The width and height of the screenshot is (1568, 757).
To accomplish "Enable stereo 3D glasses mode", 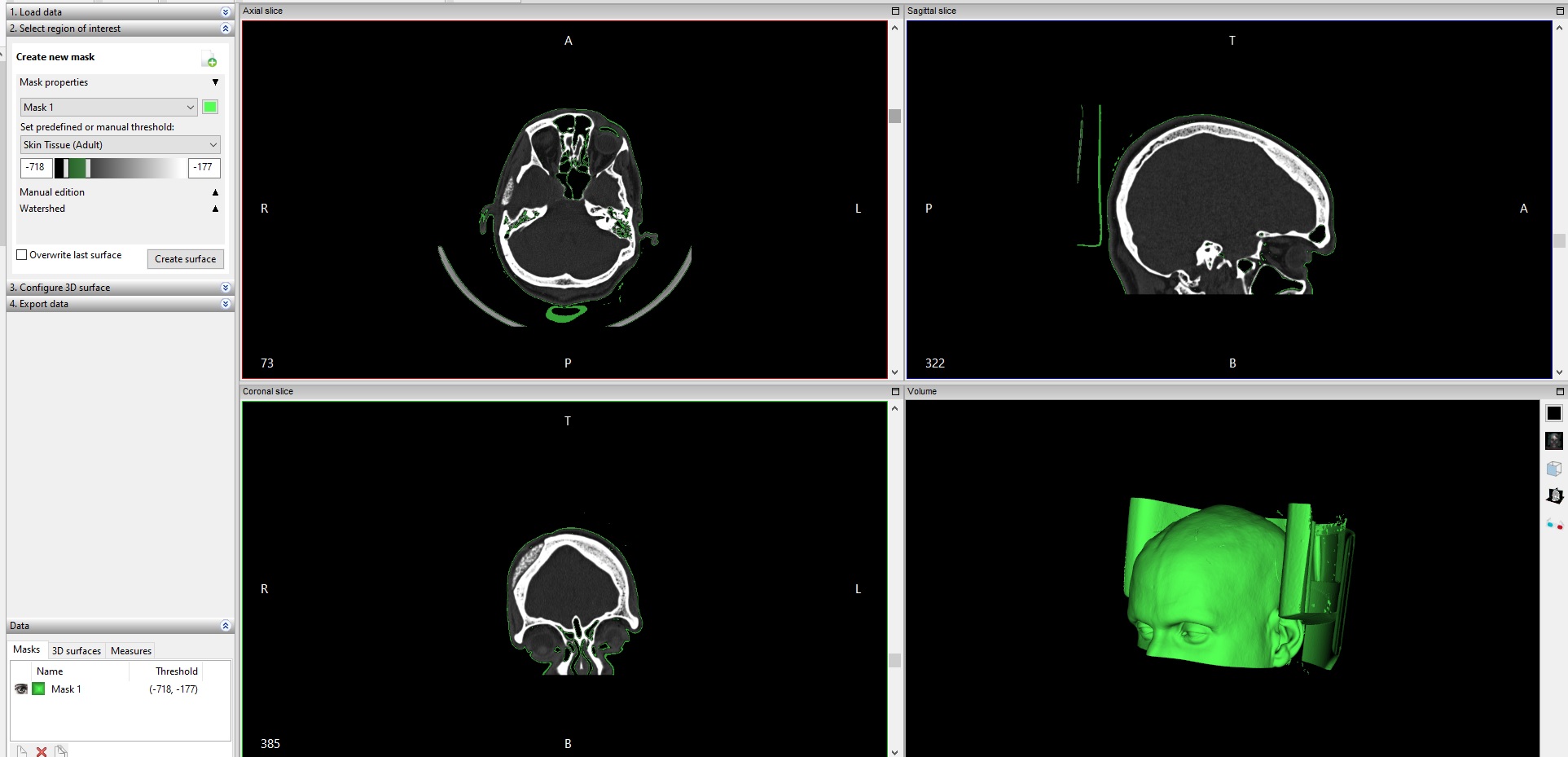I will (x=1553, y=525).
